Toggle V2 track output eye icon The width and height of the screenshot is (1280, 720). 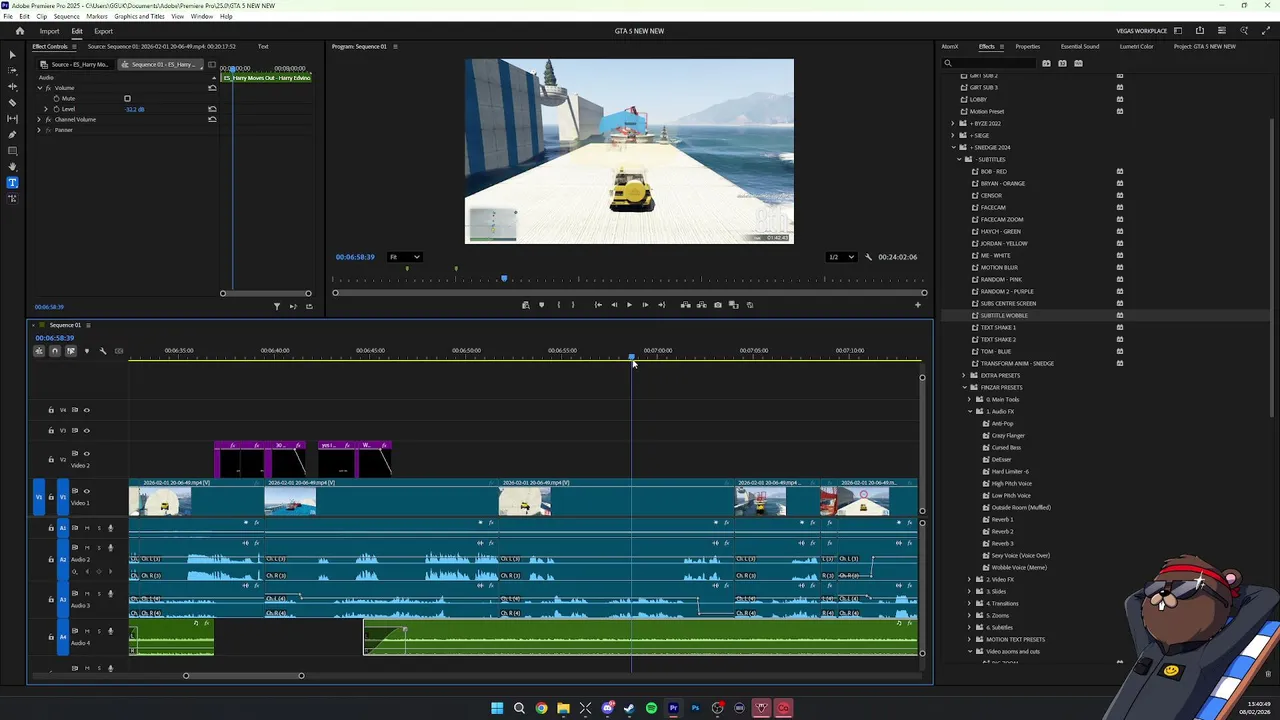click(x=86, y=454)
